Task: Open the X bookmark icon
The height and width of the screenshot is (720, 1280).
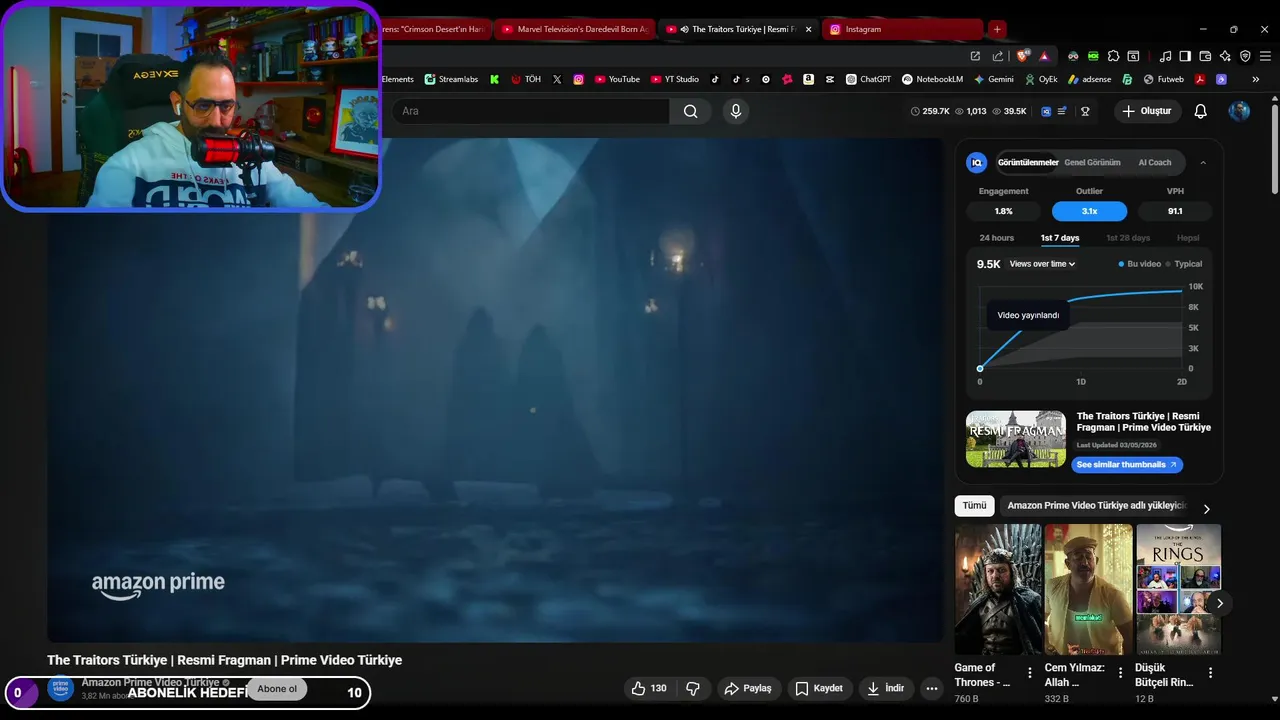Action: point(557,79)
